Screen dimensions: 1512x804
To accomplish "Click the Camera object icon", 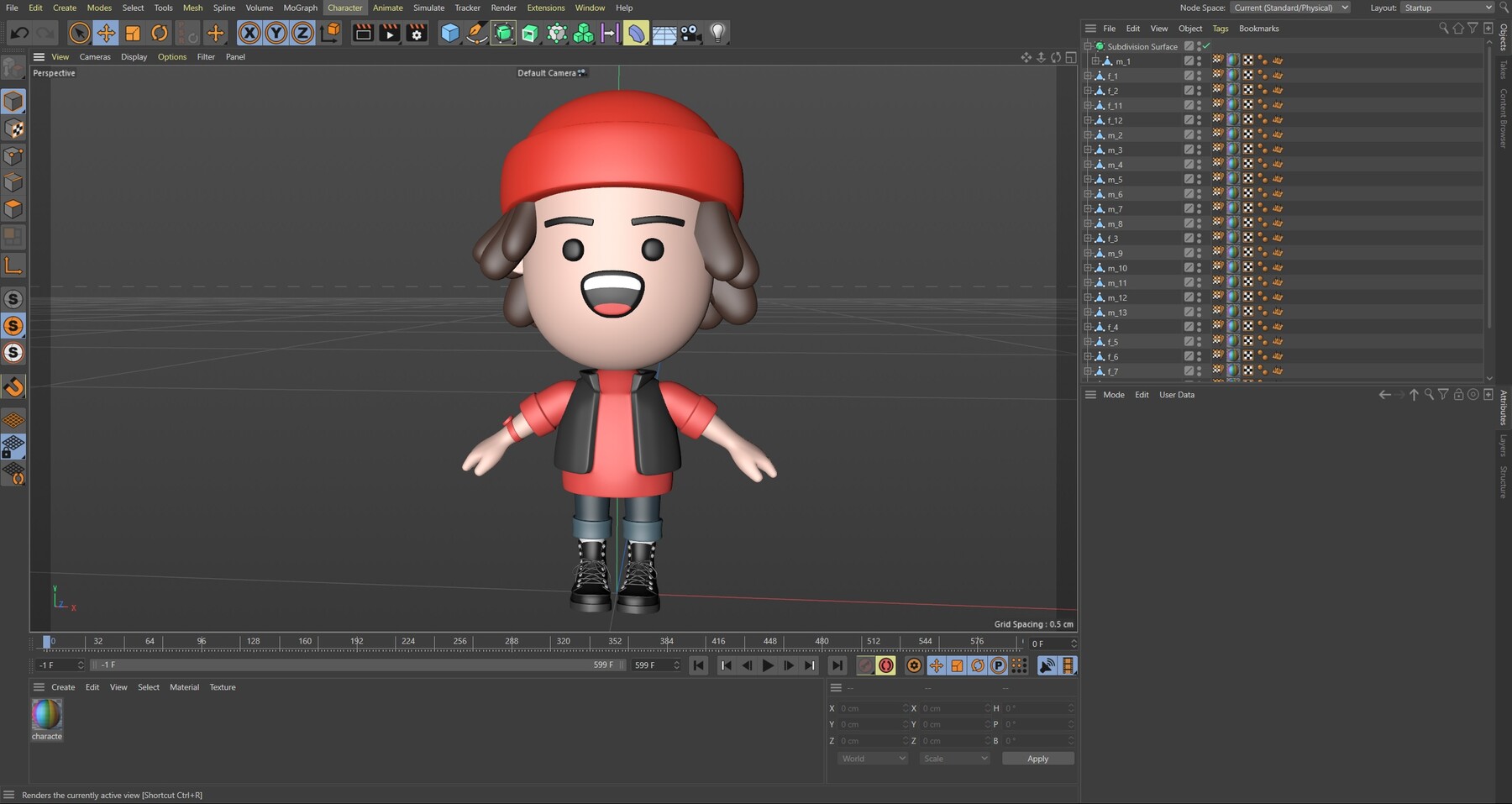I will (x=690, y=33).
